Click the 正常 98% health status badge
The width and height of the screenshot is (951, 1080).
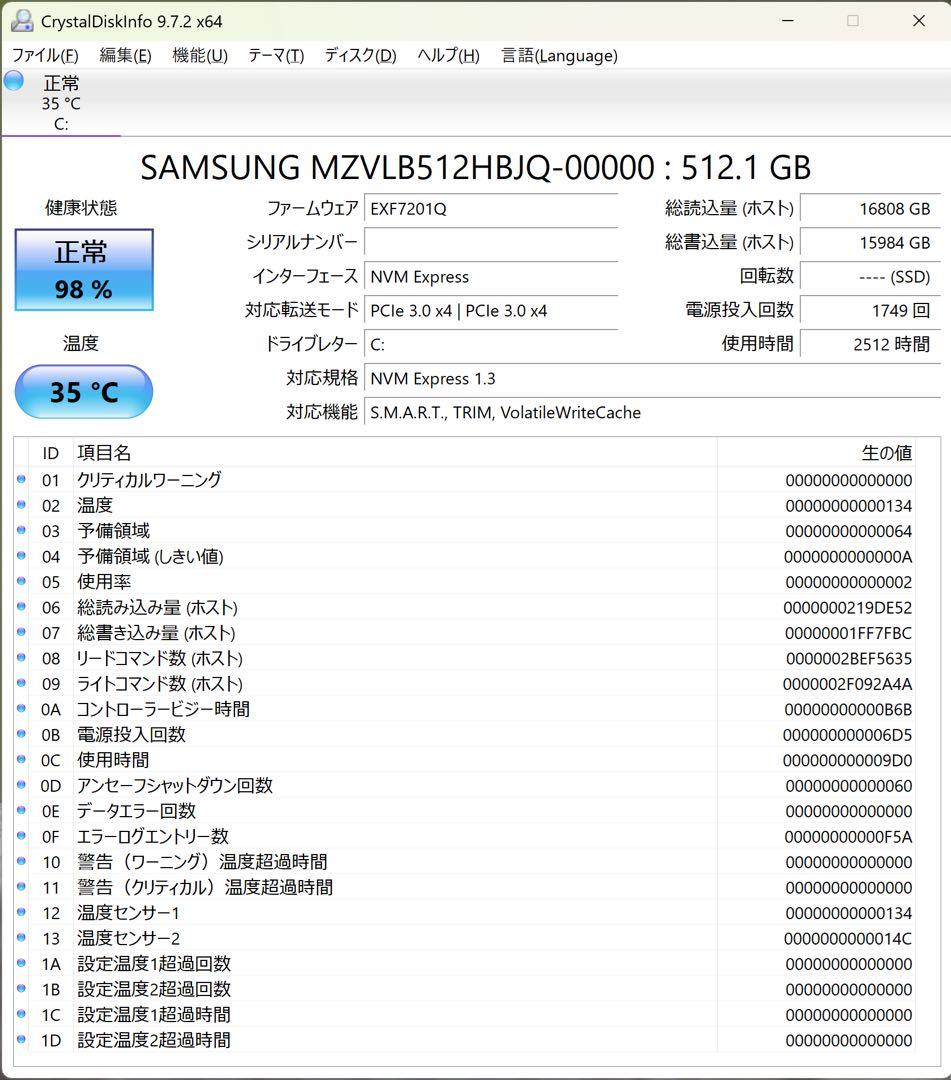pyautogui.click(x=83, y=269)
